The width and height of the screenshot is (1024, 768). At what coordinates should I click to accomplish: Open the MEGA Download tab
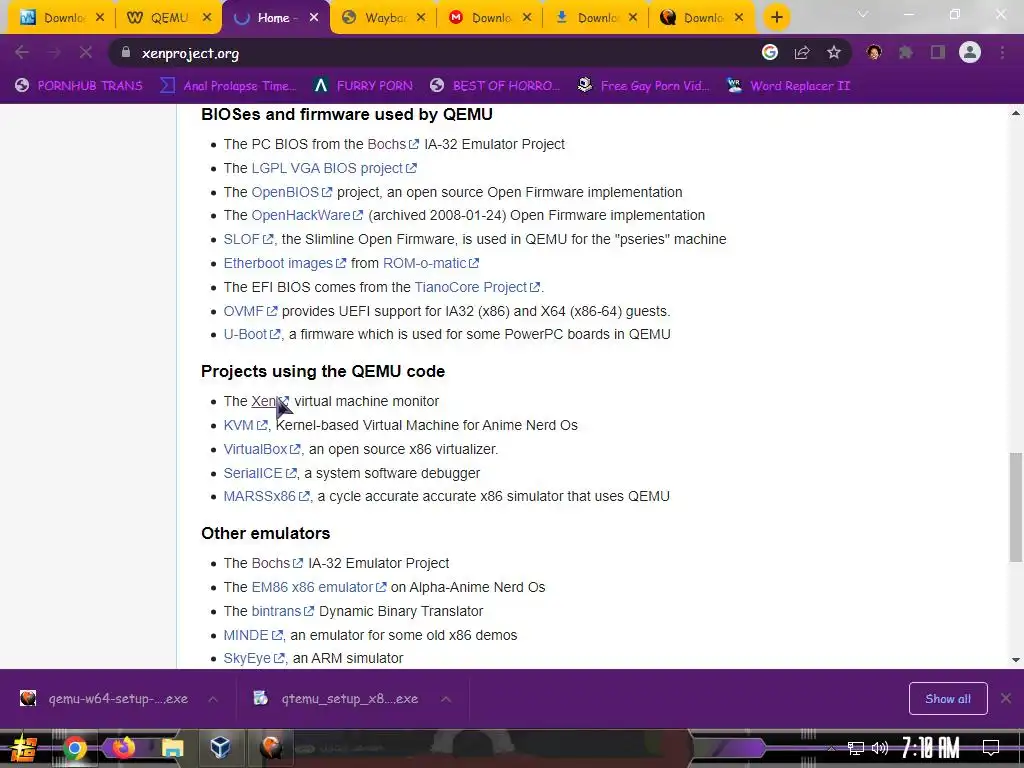click(487, 18)
